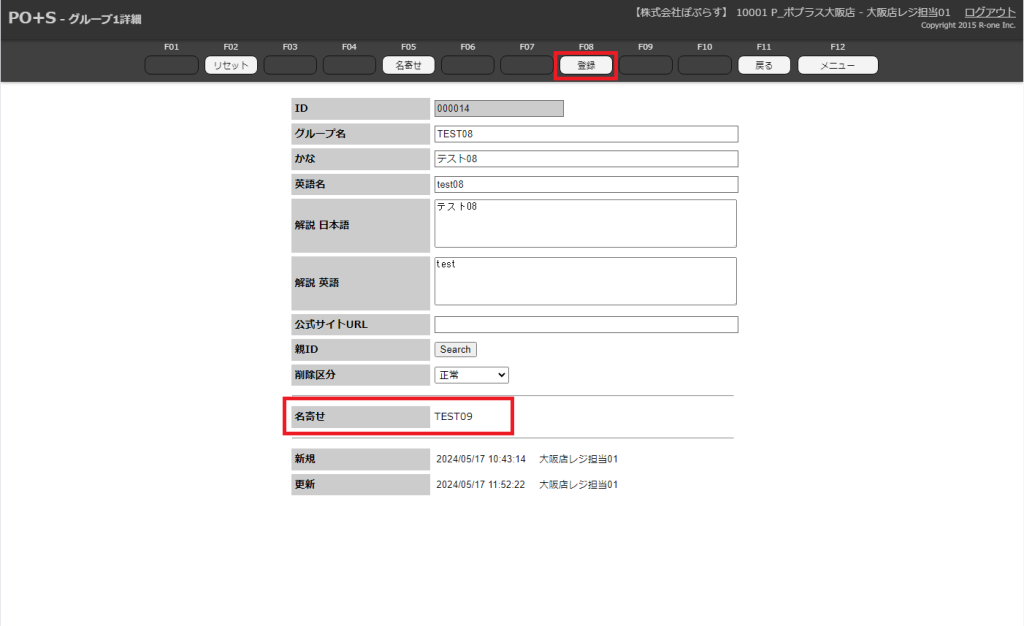Open the F12 メニュー button
1024x626 pixels.
tap(837, 65)
